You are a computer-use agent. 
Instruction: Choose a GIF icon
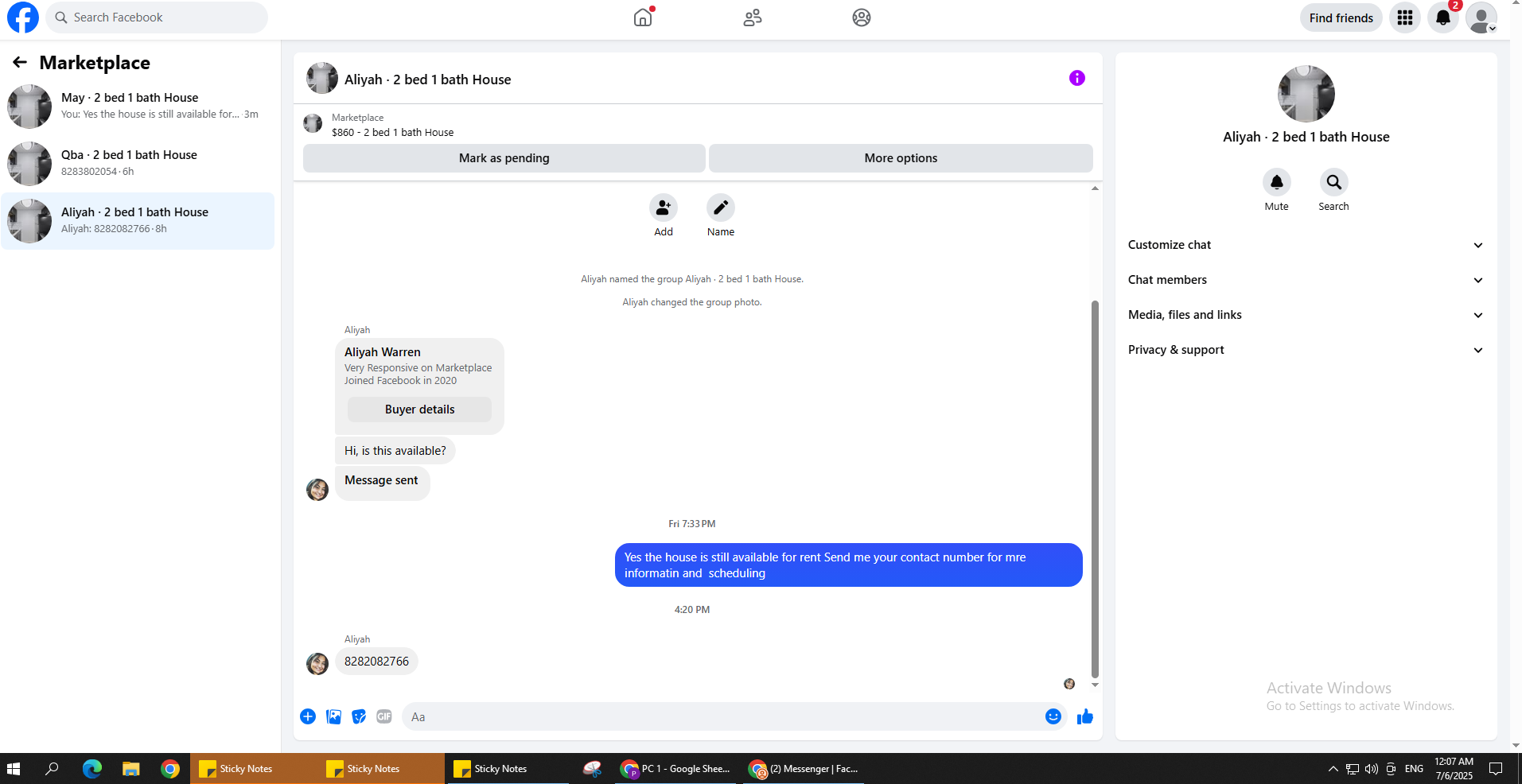pos(384,716)
